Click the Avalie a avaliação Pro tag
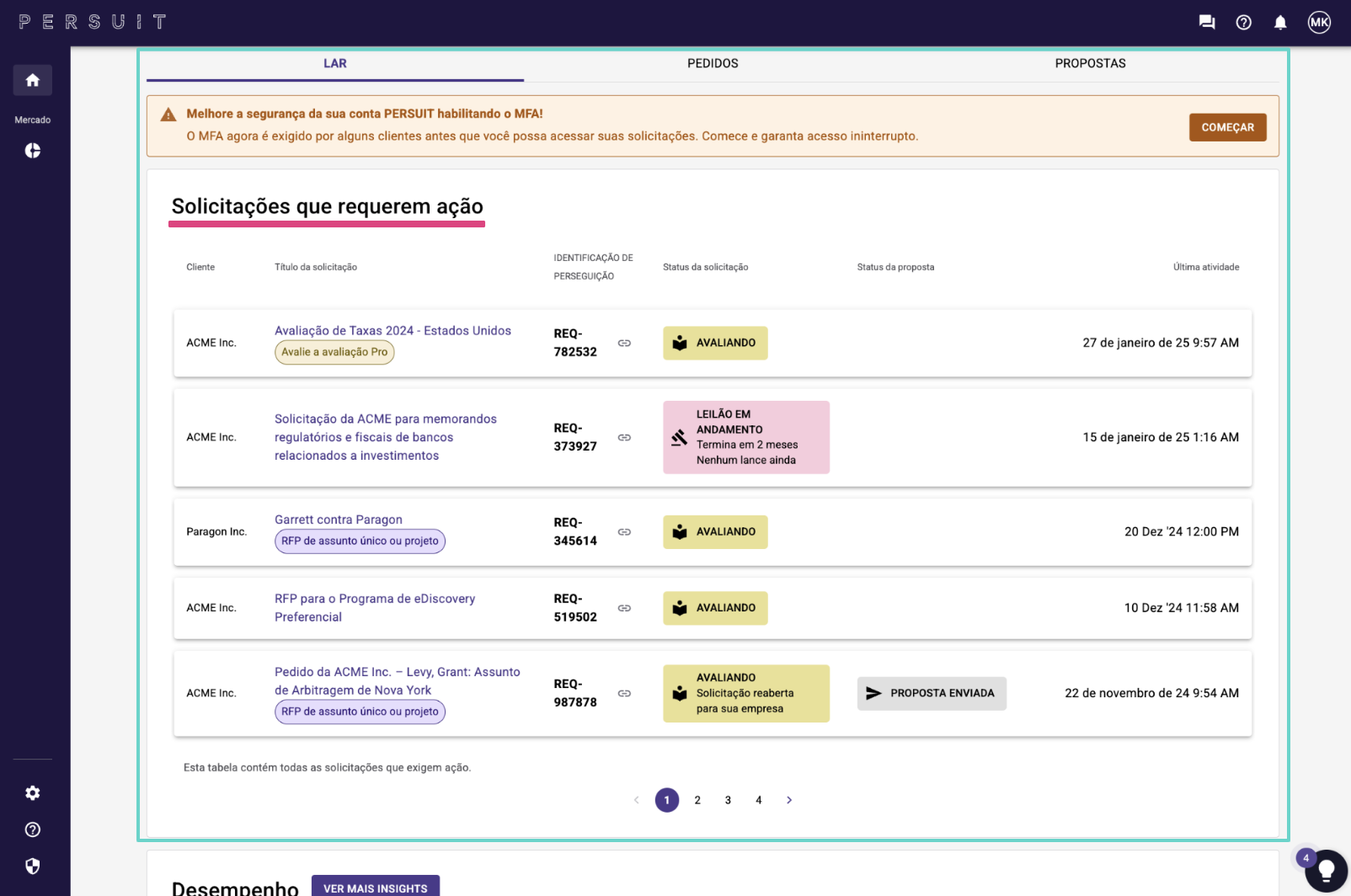 pos(334,352)
